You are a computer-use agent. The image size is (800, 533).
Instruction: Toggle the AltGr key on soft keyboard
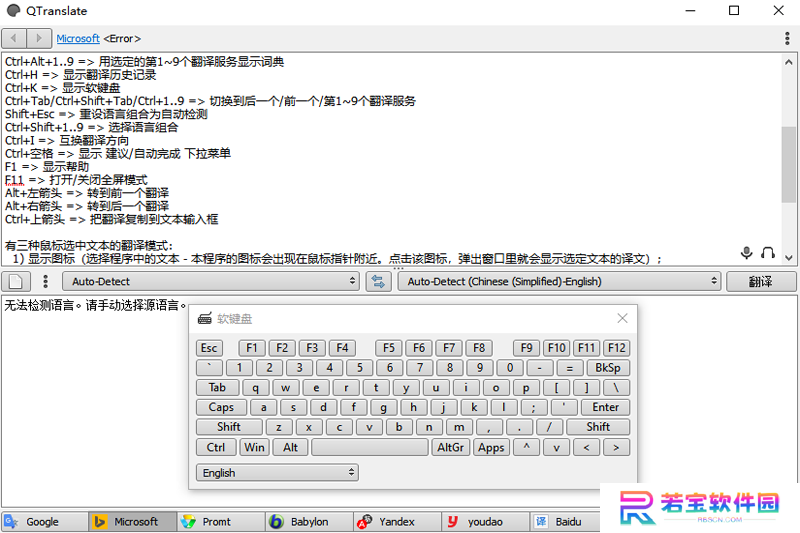click(451, 447)
